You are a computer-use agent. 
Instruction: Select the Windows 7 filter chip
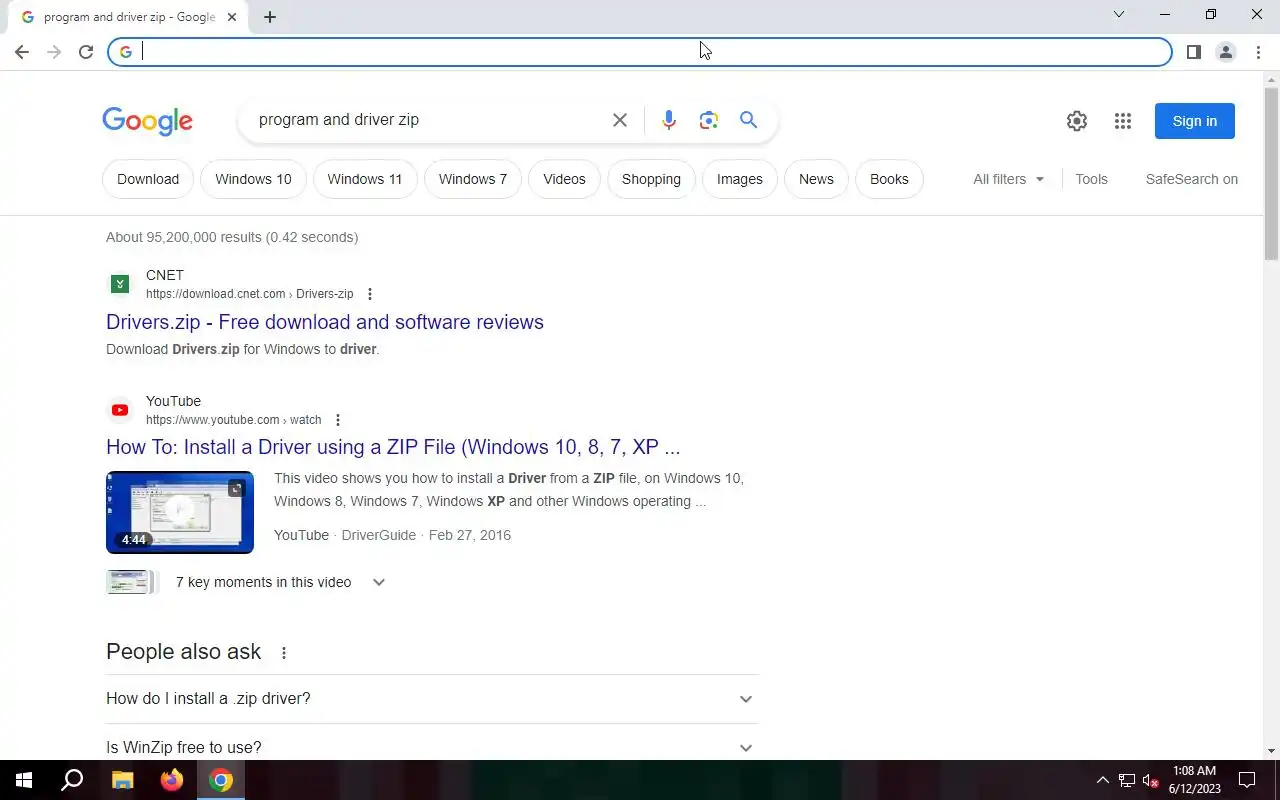pos(473,179)
